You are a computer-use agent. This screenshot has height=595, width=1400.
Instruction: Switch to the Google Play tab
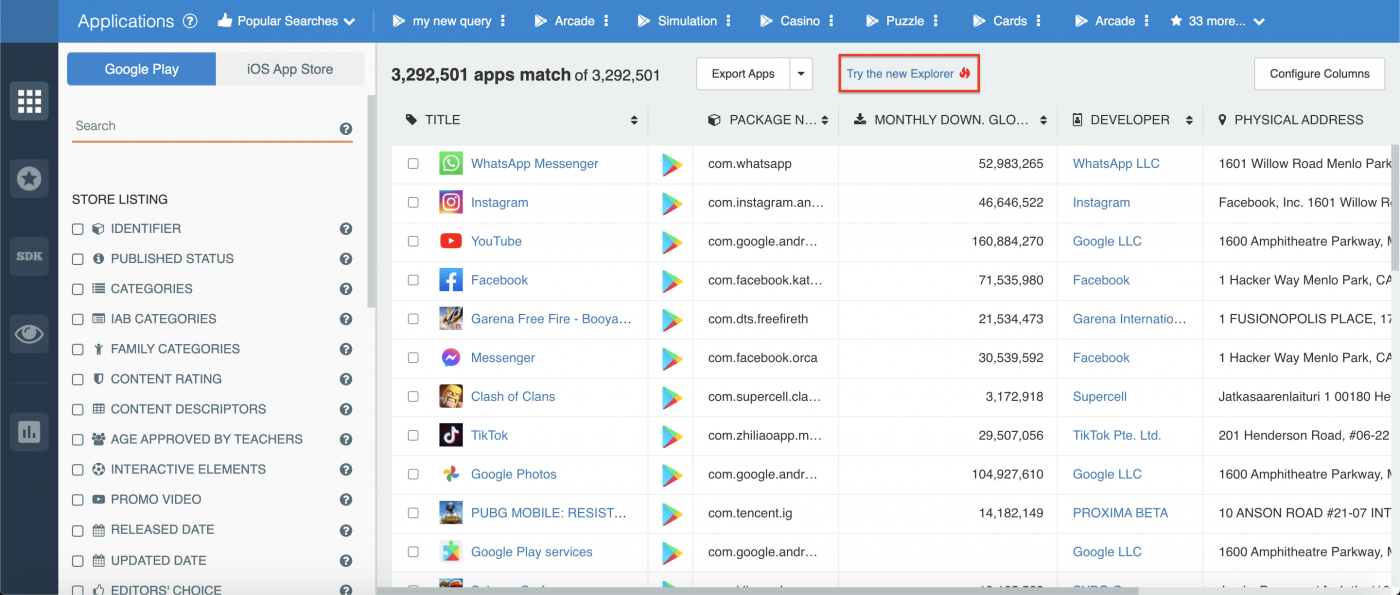[x=141, y=69]
